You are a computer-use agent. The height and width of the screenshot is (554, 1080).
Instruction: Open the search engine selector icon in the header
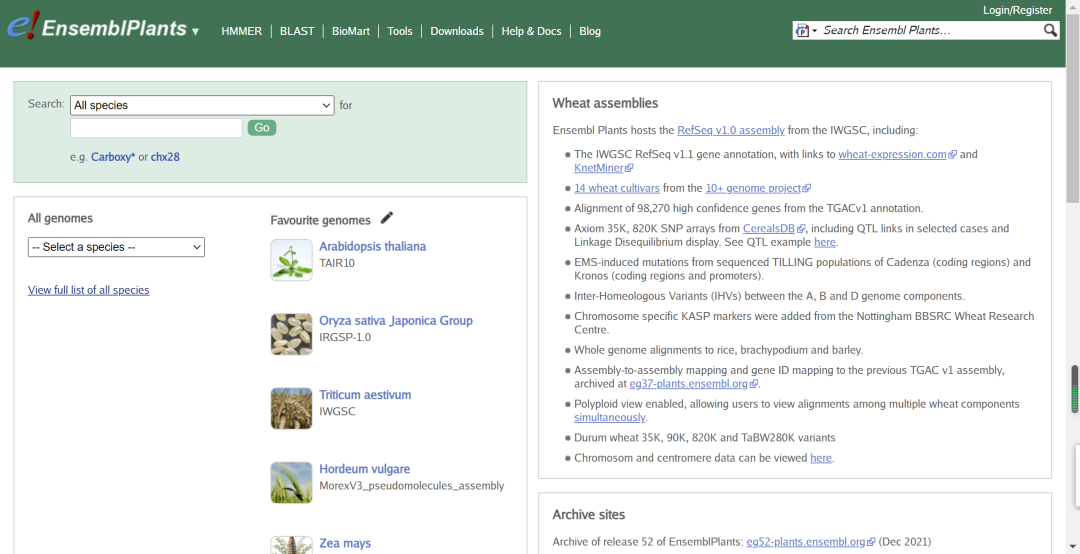[804, 30]
